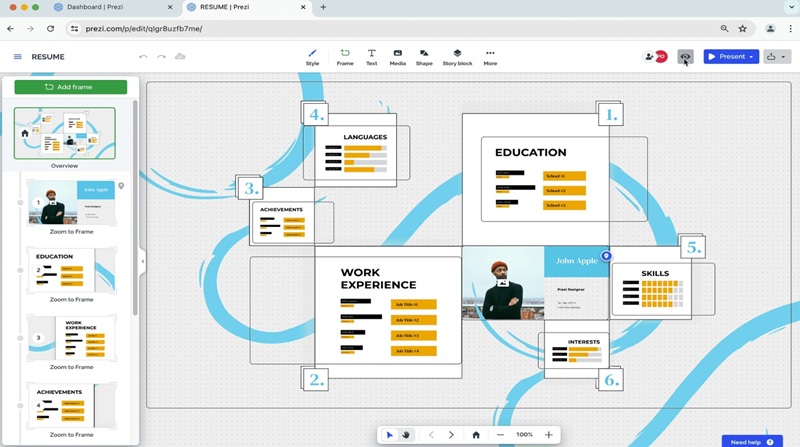Switch to the hand pan tool

[x=406, y=435]
